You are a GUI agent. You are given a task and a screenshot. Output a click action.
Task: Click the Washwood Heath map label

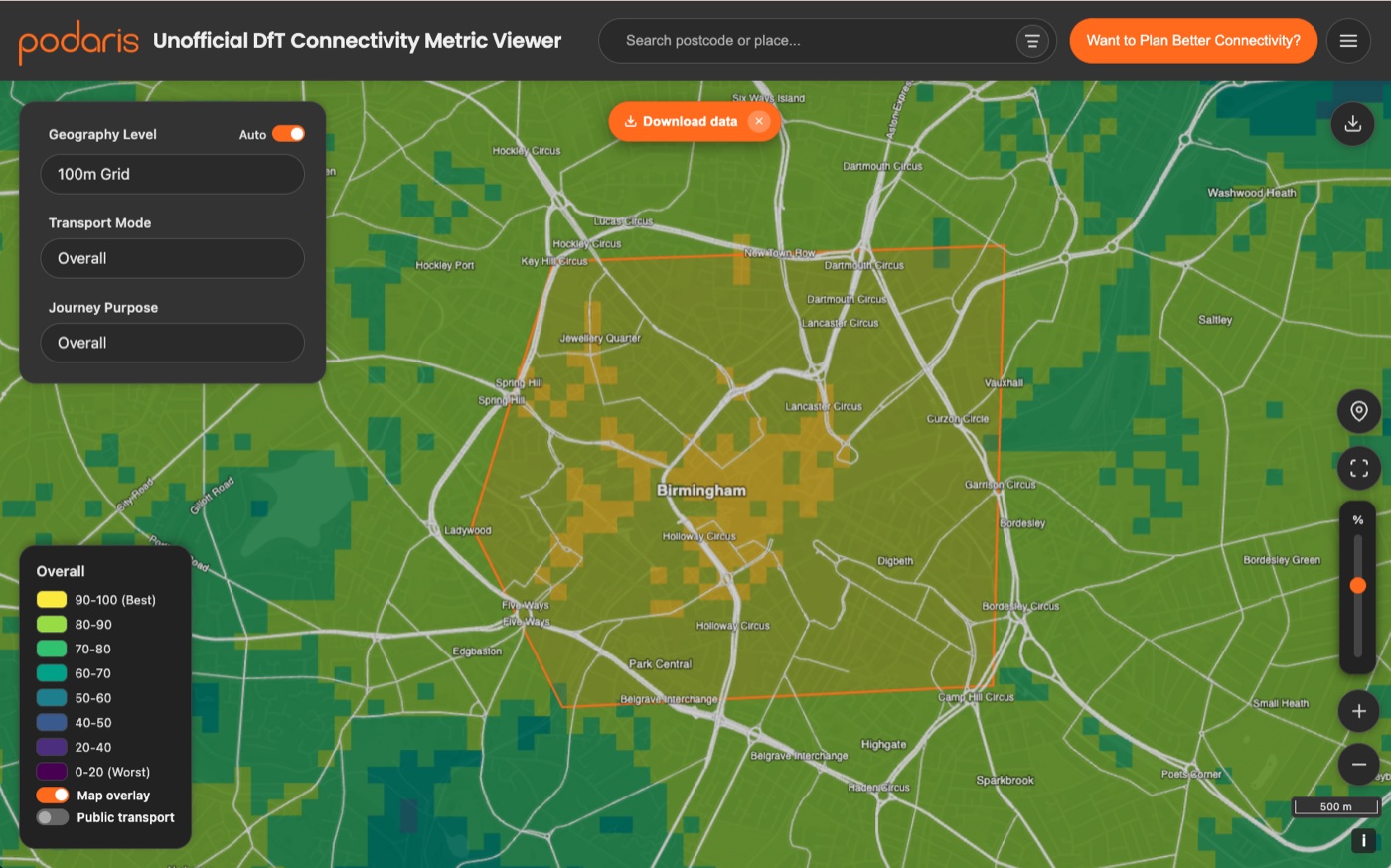point(1252,193)
